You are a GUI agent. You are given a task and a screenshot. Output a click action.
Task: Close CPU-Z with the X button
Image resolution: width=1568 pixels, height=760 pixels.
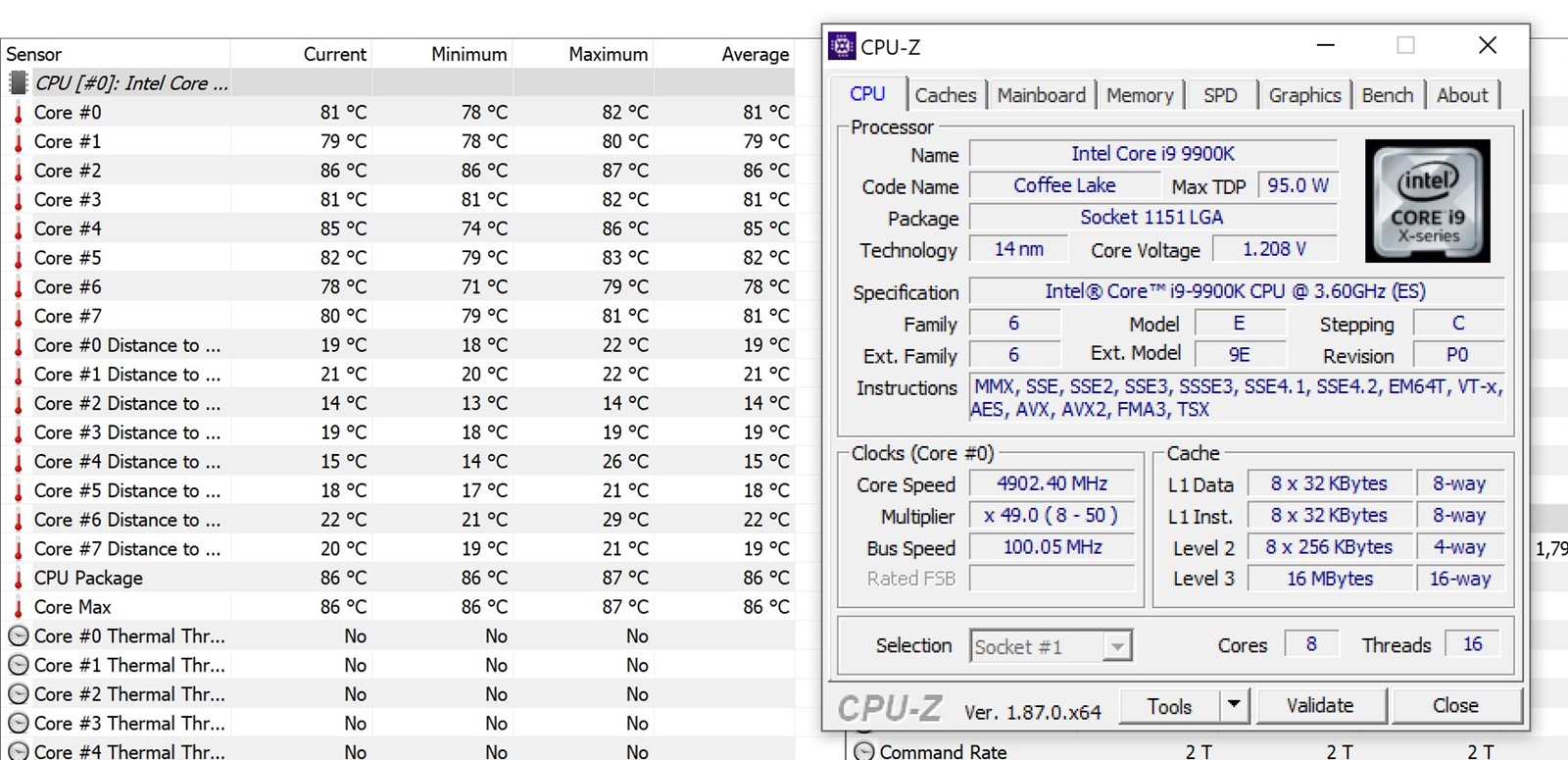click(x=1488, y=45)
